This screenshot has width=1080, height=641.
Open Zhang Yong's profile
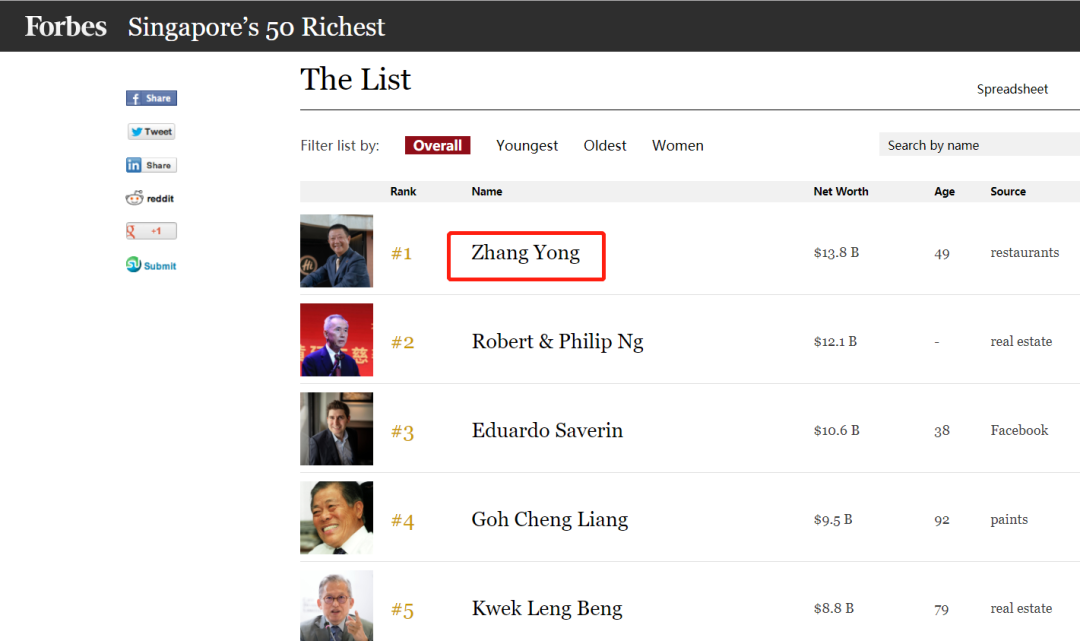(526, 253)
